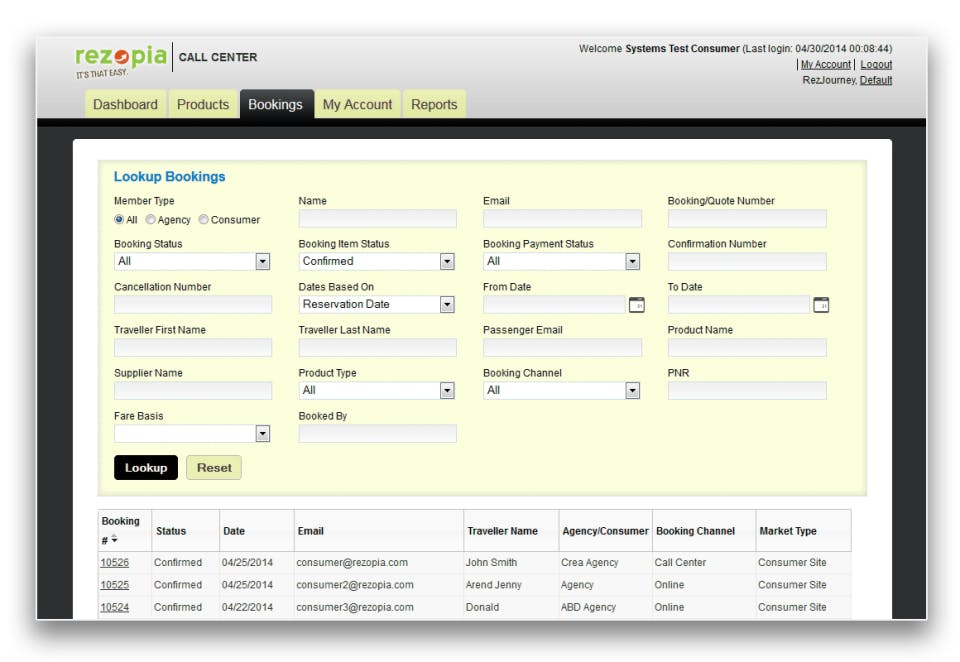Click traveller name John Smith
The image size is (960, 662).
[491, 562]
